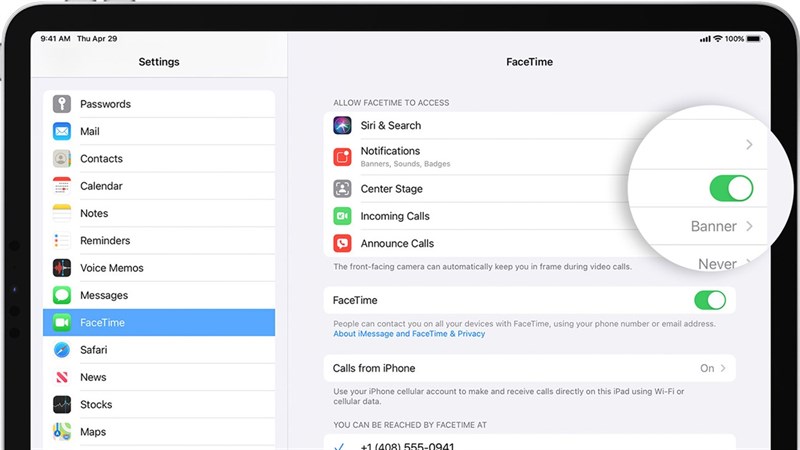
Task: Tap the Banner value text
Action: [713, 226]
